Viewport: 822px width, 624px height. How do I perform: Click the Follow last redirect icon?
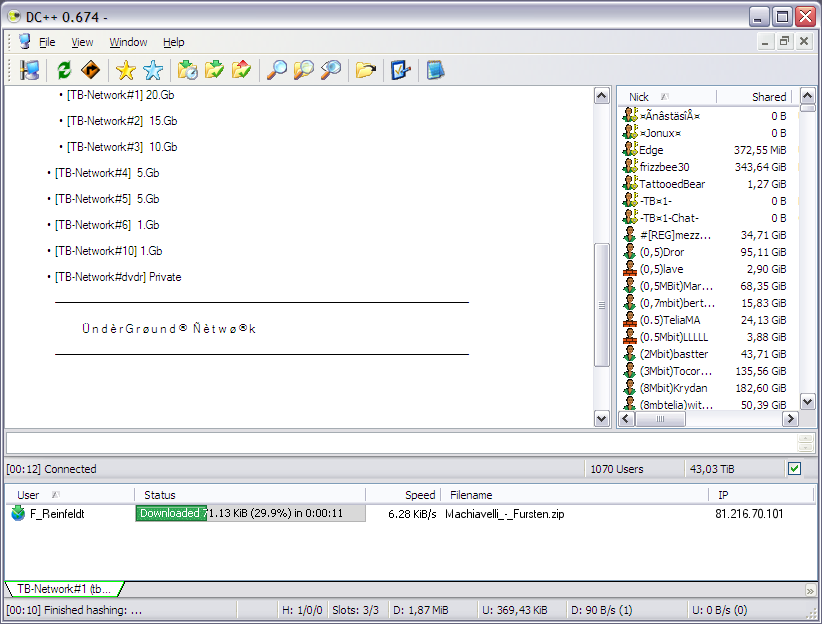[91, 70]
